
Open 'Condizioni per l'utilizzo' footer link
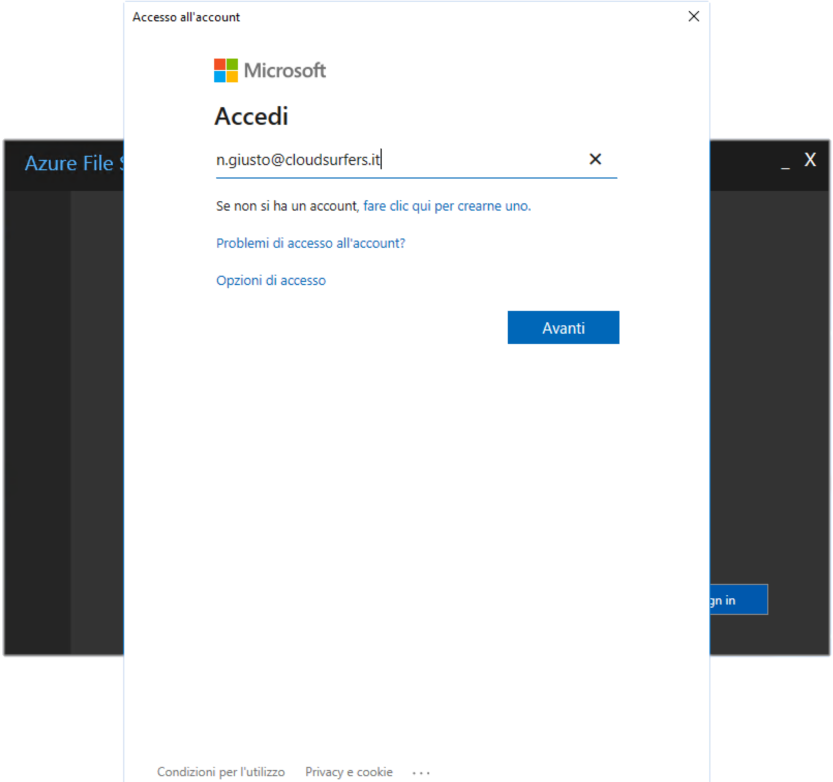[221, 772]
